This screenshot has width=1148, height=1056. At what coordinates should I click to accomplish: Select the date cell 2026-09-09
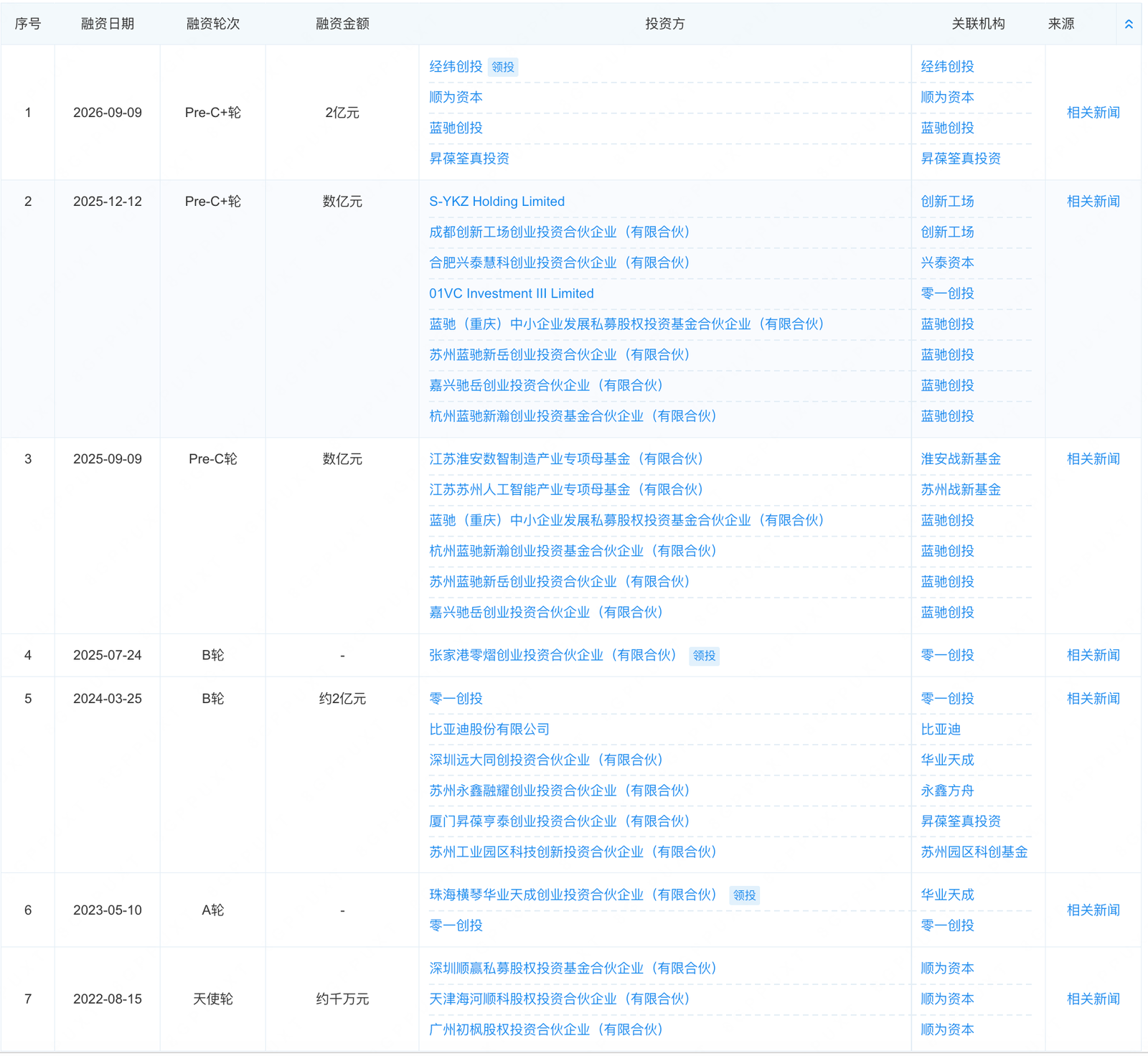pos(108,113)
